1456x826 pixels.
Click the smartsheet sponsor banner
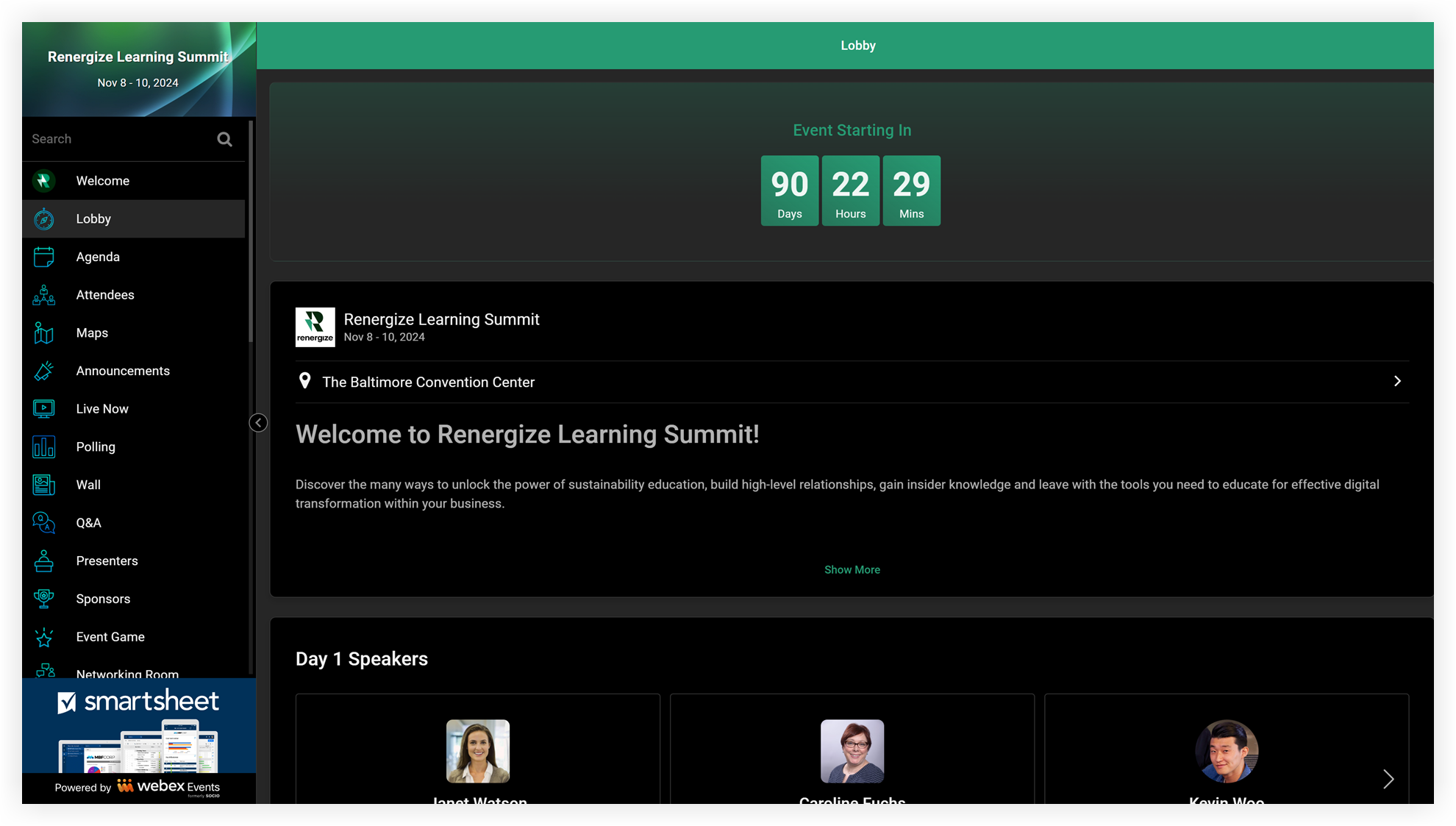coord(139,725)
